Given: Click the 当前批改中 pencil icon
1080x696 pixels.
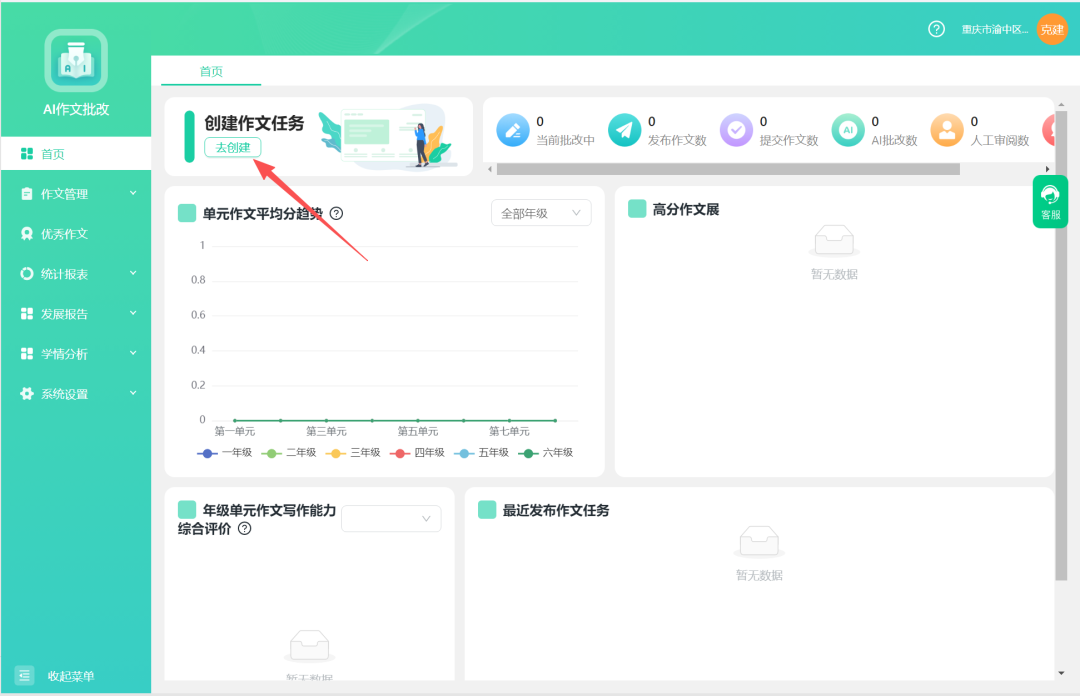Looking at the screenshot, I should (x=512, y=130).
